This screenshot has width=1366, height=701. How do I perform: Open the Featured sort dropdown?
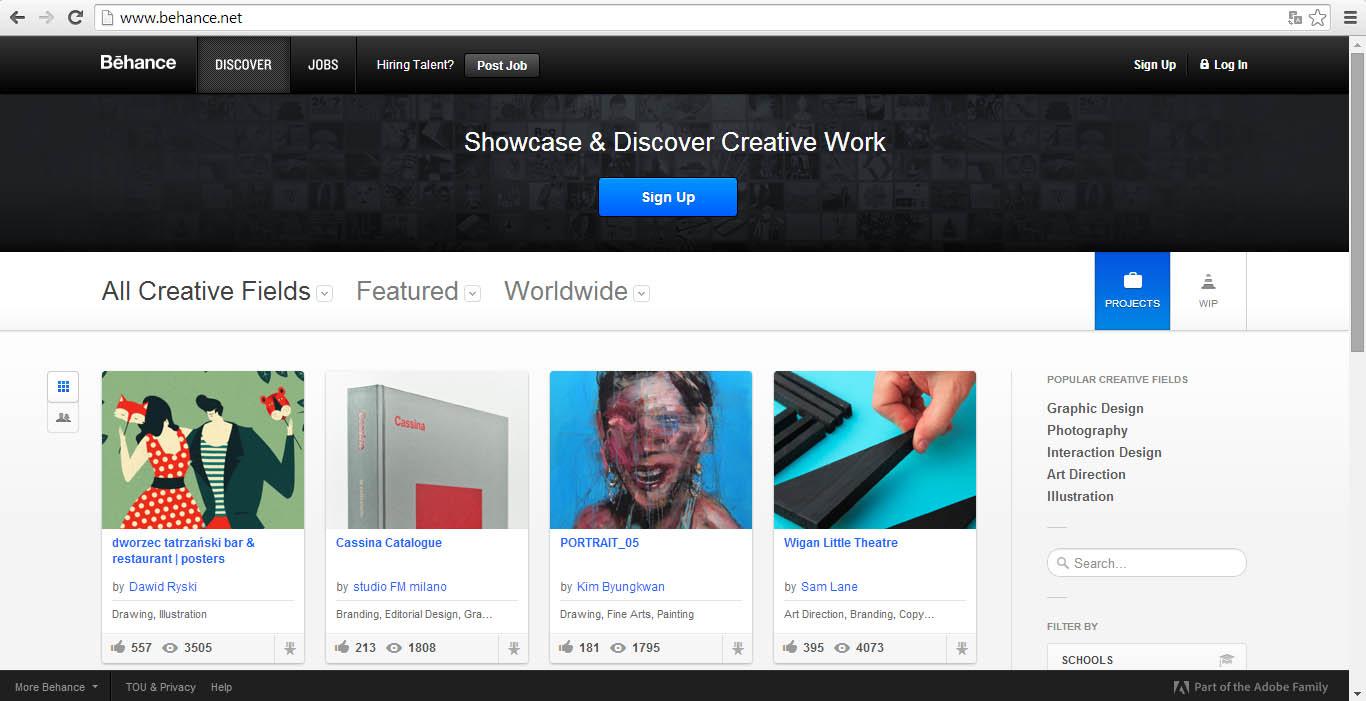[473, 293]
